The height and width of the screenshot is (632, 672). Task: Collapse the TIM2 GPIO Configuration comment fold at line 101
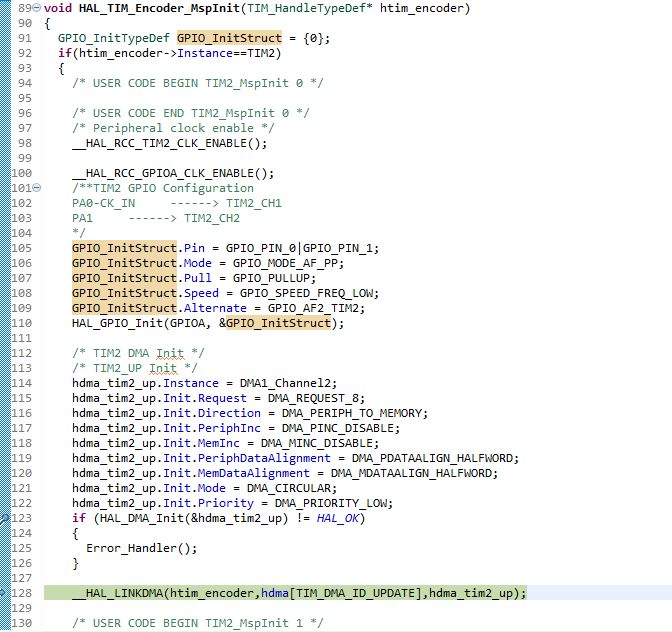(37, 188)
